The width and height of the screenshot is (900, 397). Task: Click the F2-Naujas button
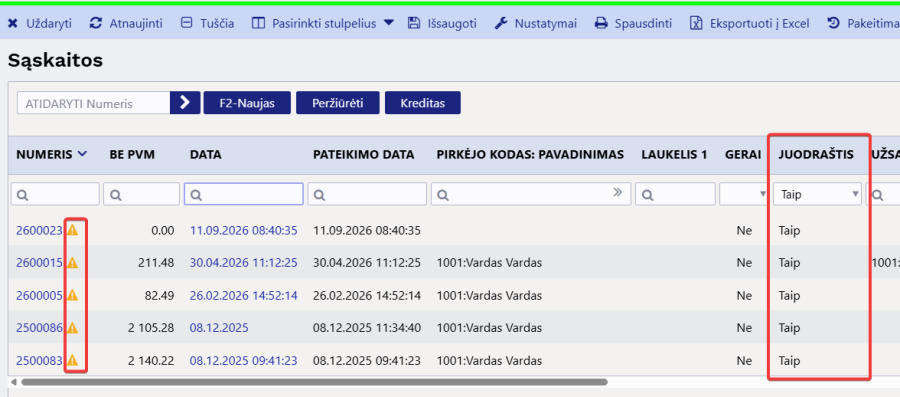click(x=247, y=103)
